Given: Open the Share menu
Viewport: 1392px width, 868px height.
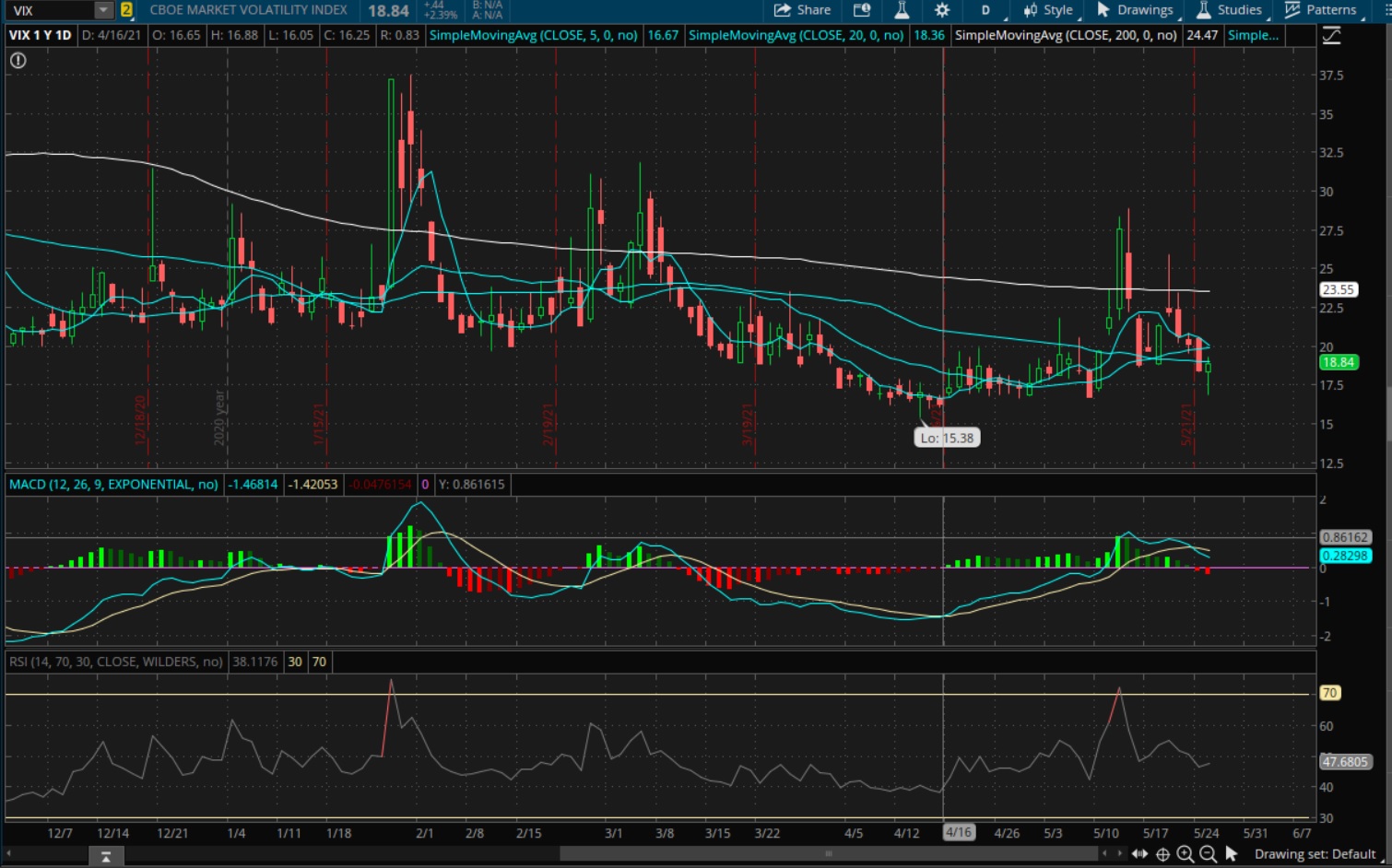Looking at the screenshot, I should pos(802,10).
